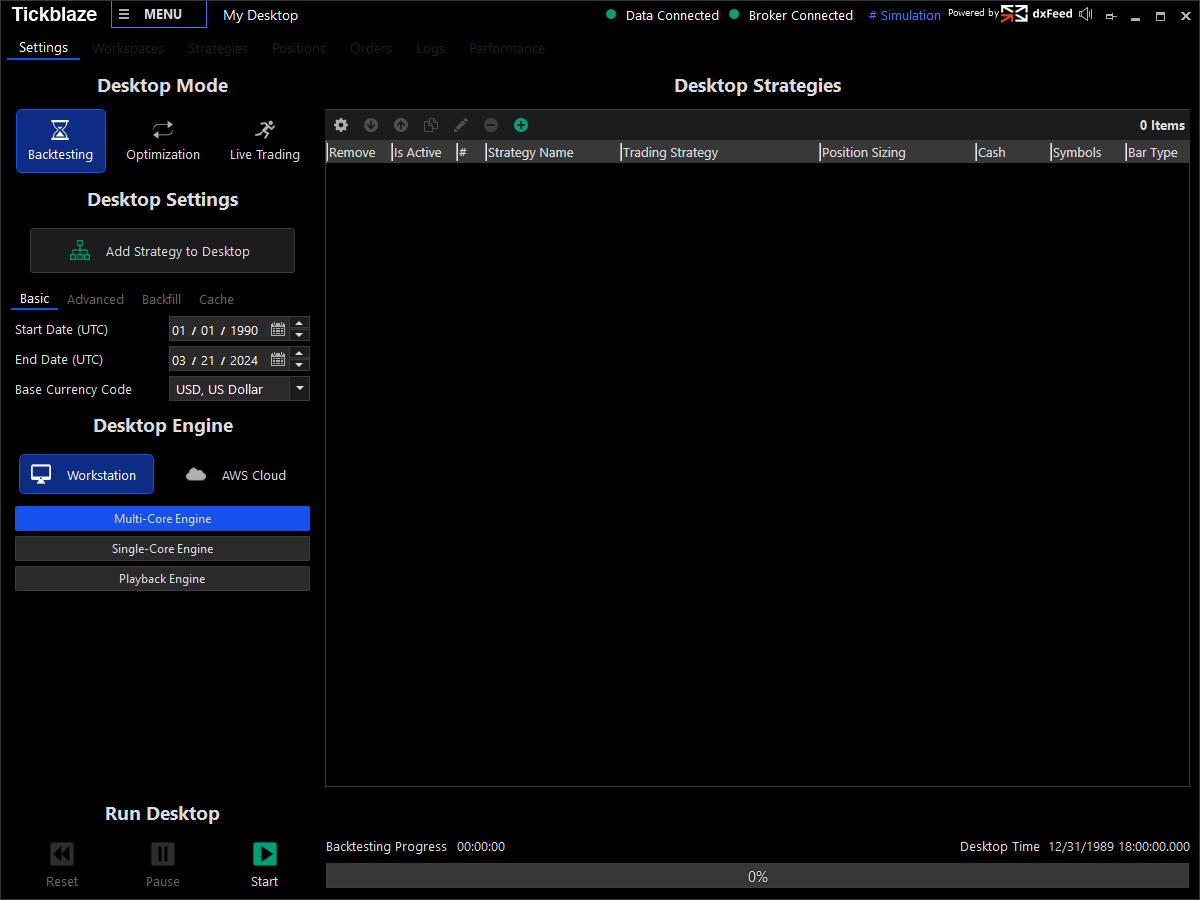
Task: Click the green add strategy plus icon
Action: click(520, 125)
